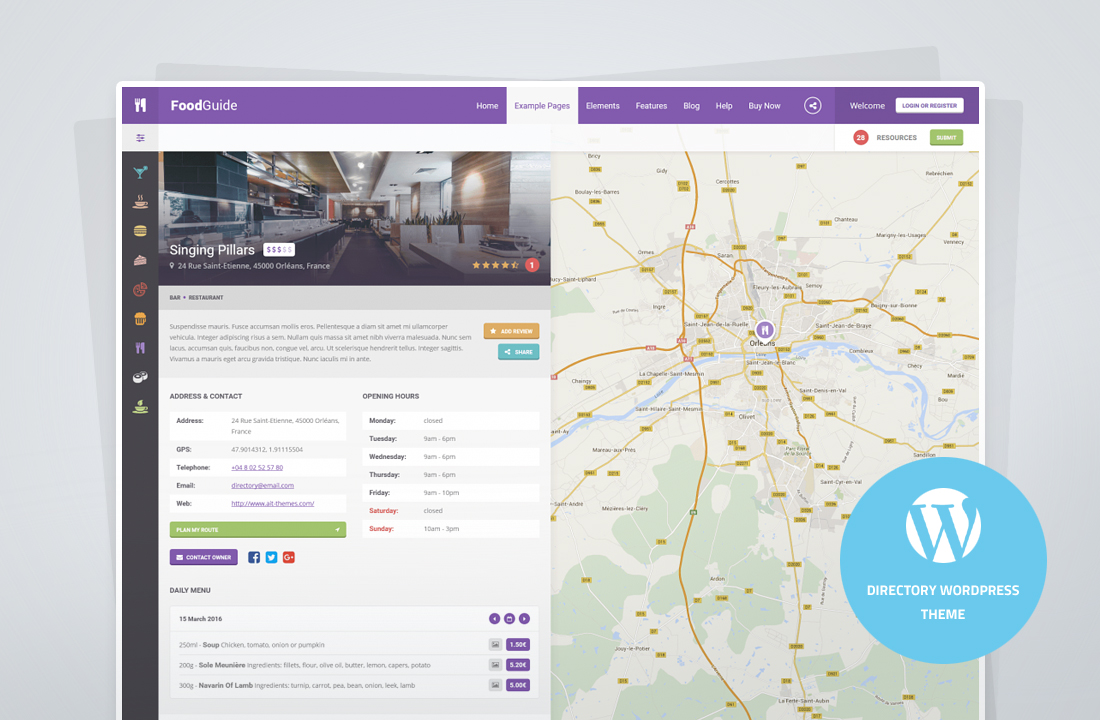Image resolution: width=1100 pixels, height=720 pixels.
Task: Click the FoodGuide fork-and-knife logo icon
Action: (140, 105)
